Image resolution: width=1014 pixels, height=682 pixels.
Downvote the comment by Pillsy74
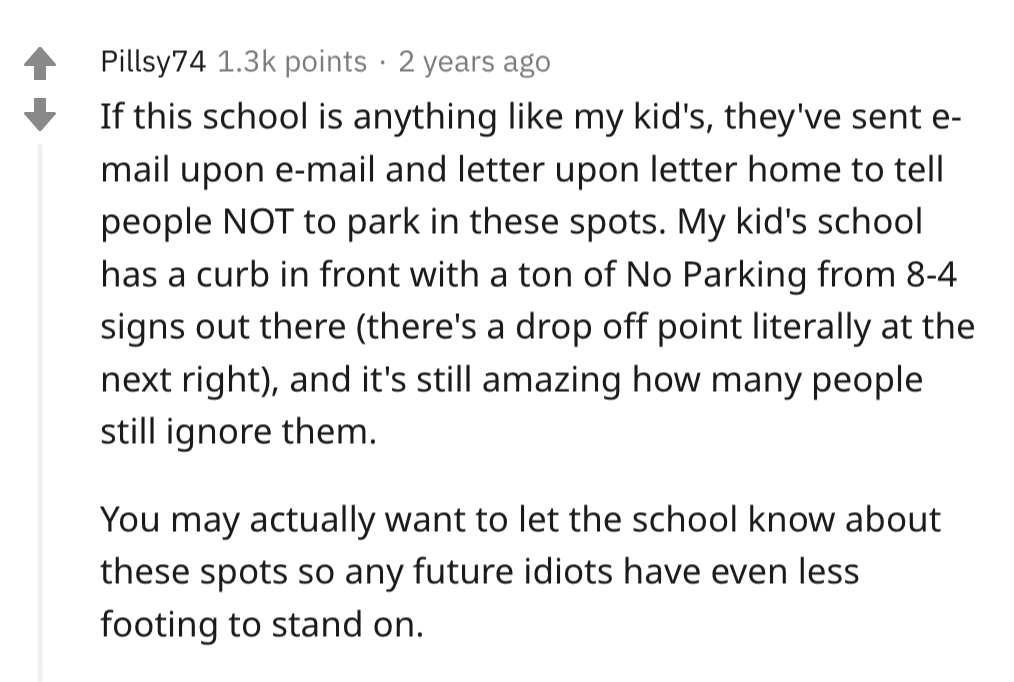click(x=39, y=114)
